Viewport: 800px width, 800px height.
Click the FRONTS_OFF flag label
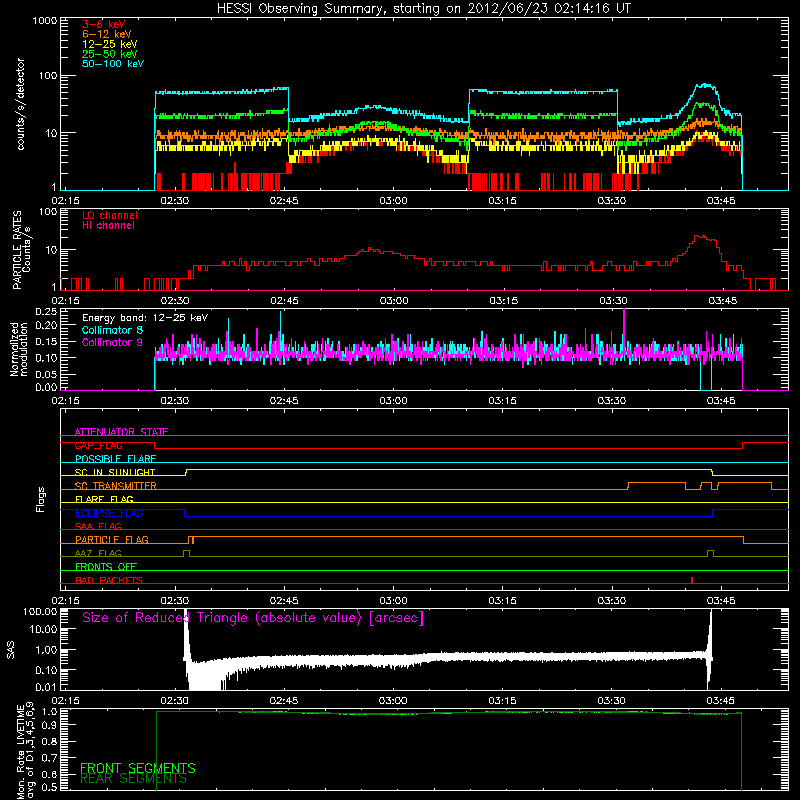pos(106,567)
